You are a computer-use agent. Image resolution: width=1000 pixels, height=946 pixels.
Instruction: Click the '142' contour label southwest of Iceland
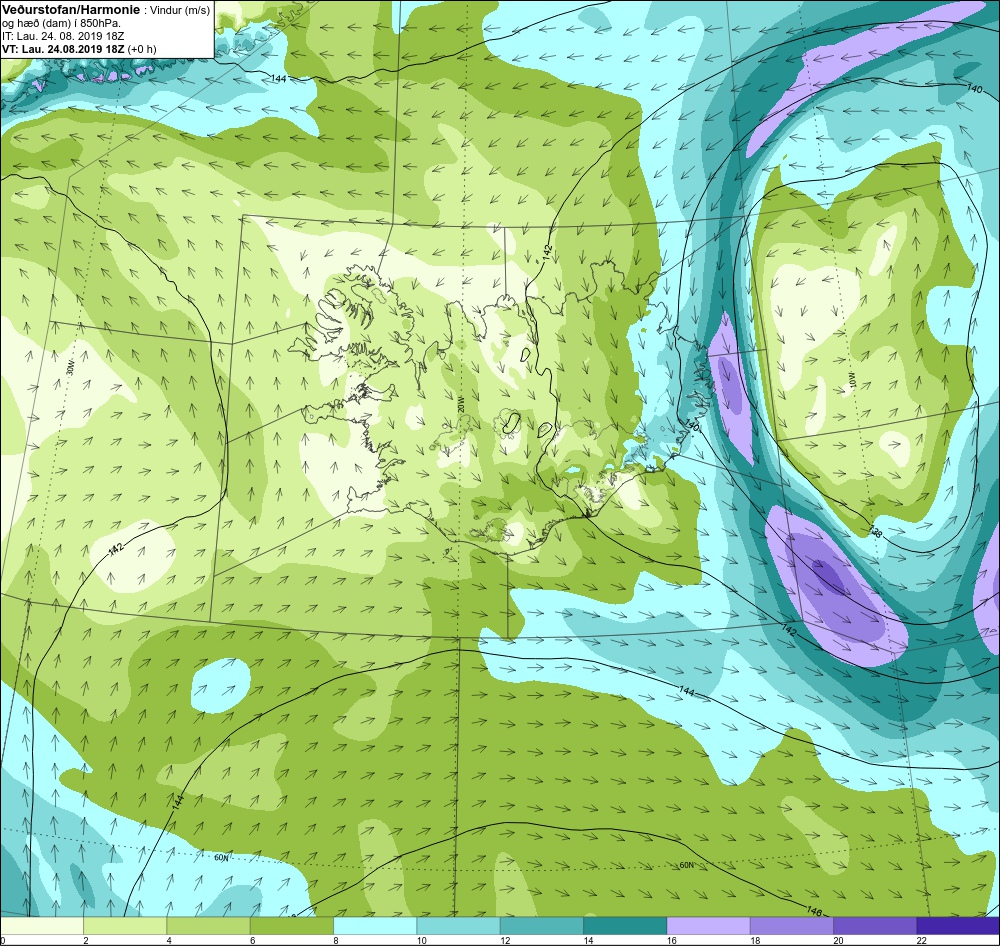(x=116, y=550)
